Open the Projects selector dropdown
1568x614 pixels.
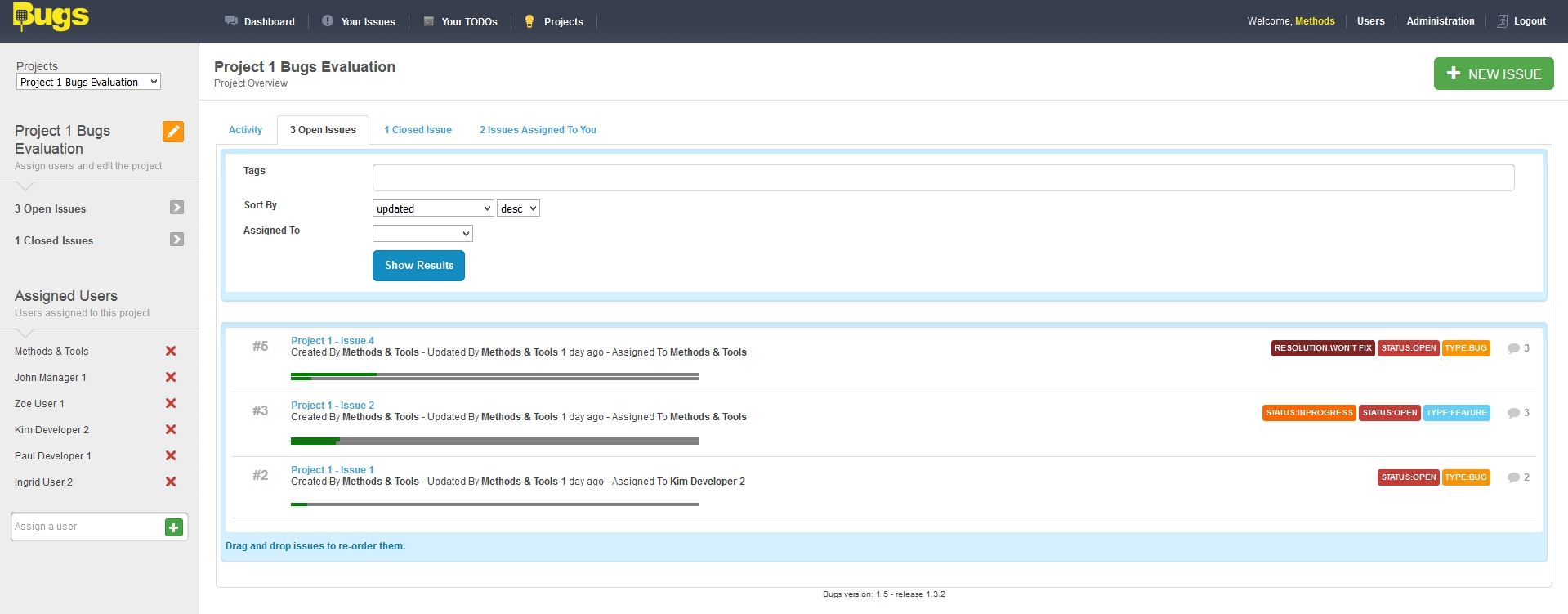click(88, 82)
